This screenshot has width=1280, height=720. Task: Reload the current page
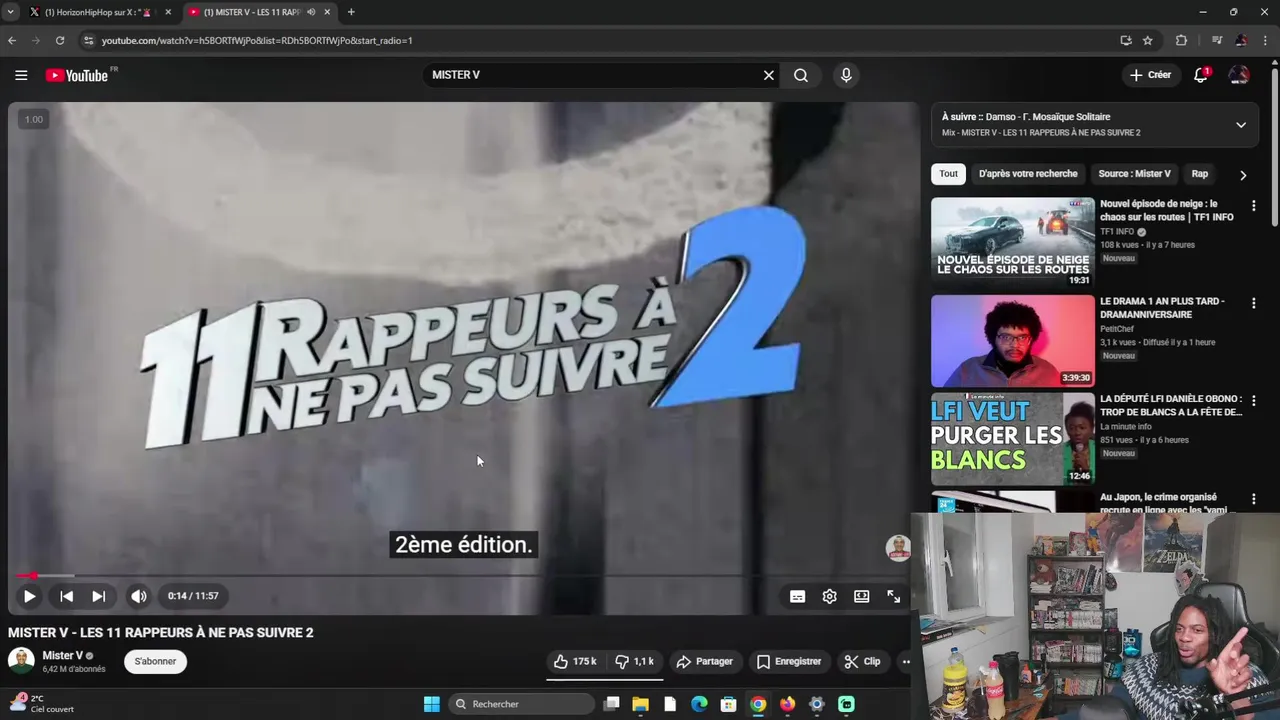(x=60, y=40)
